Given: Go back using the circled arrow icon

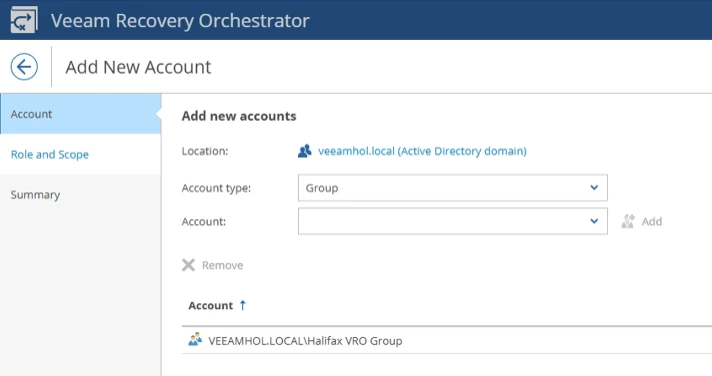Looking at the screenshot, I should point(24,67).
